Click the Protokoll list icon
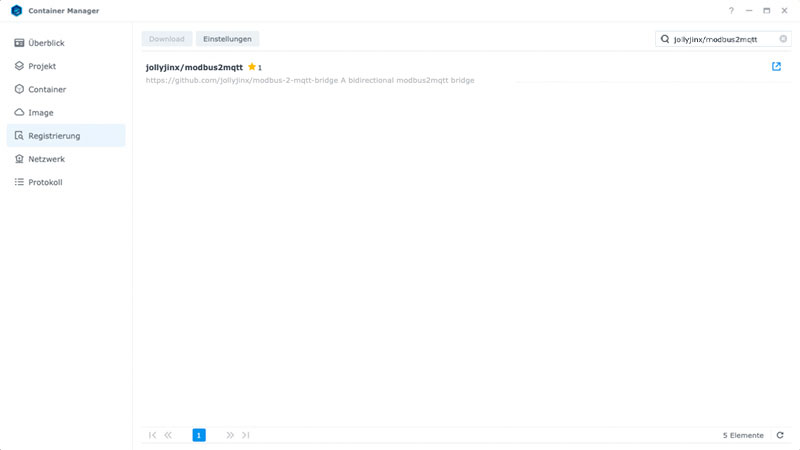The width and height of the screenshot is (800, 450). click(19, 182)
